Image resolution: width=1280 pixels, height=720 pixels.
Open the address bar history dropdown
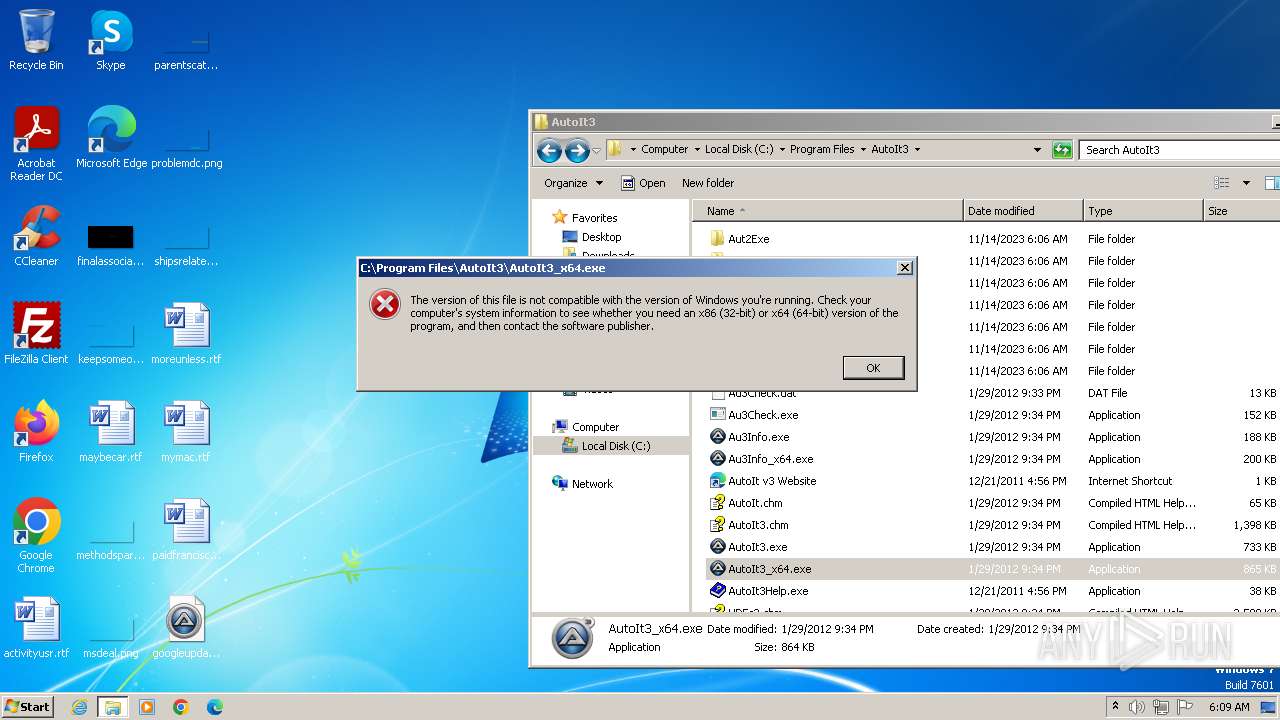tap(1037, 150)
